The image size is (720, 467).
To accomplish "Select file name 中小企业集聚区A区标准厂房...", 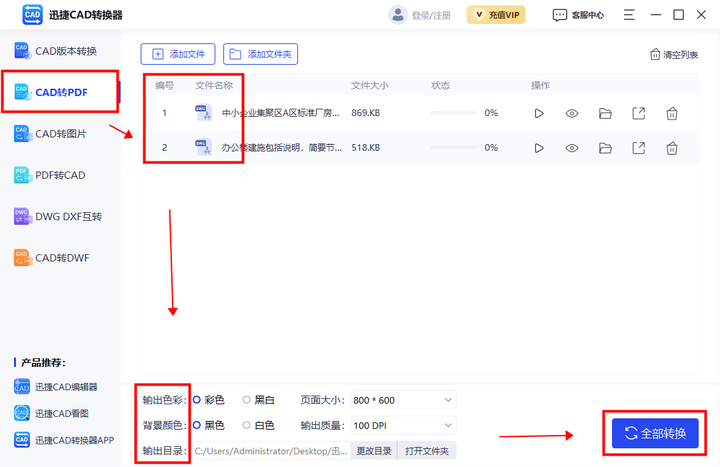I will (x=281, y=113).
